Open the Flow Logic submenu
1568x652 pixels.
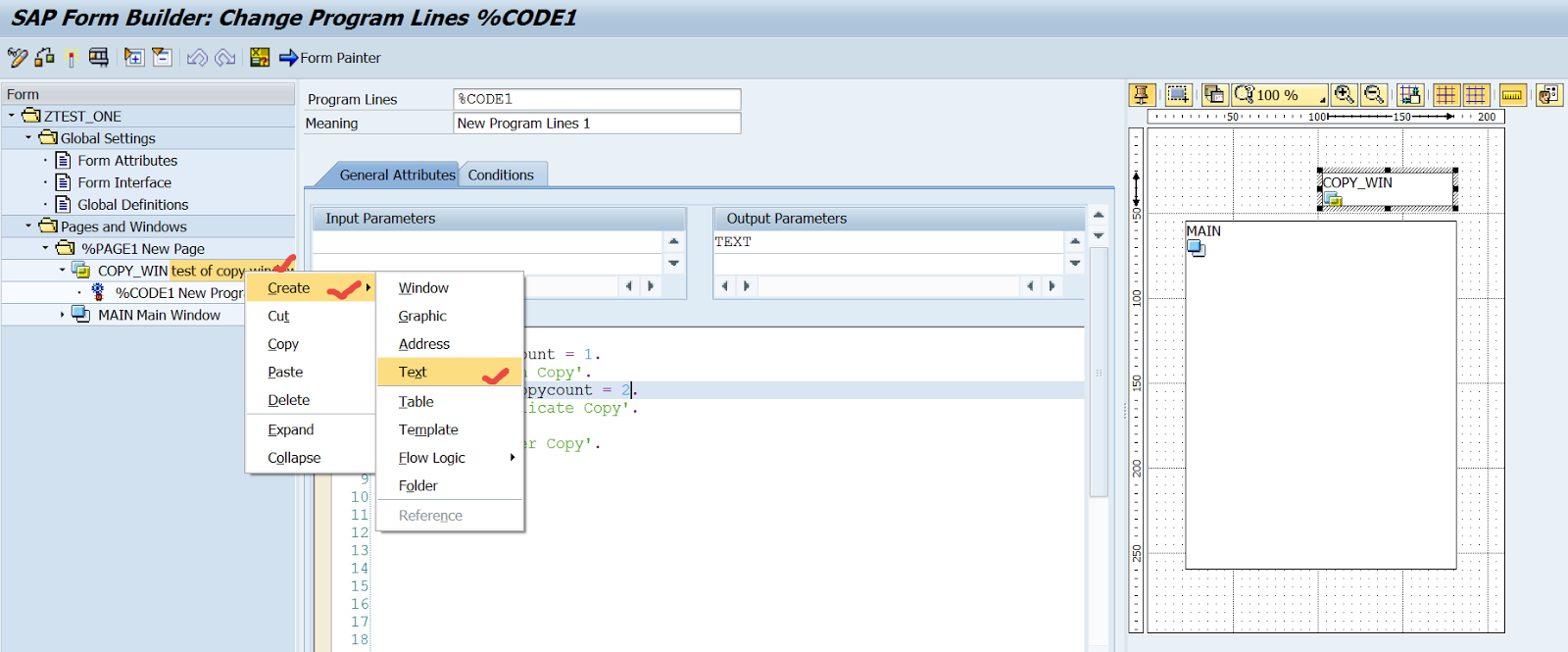tap(450, 458)
